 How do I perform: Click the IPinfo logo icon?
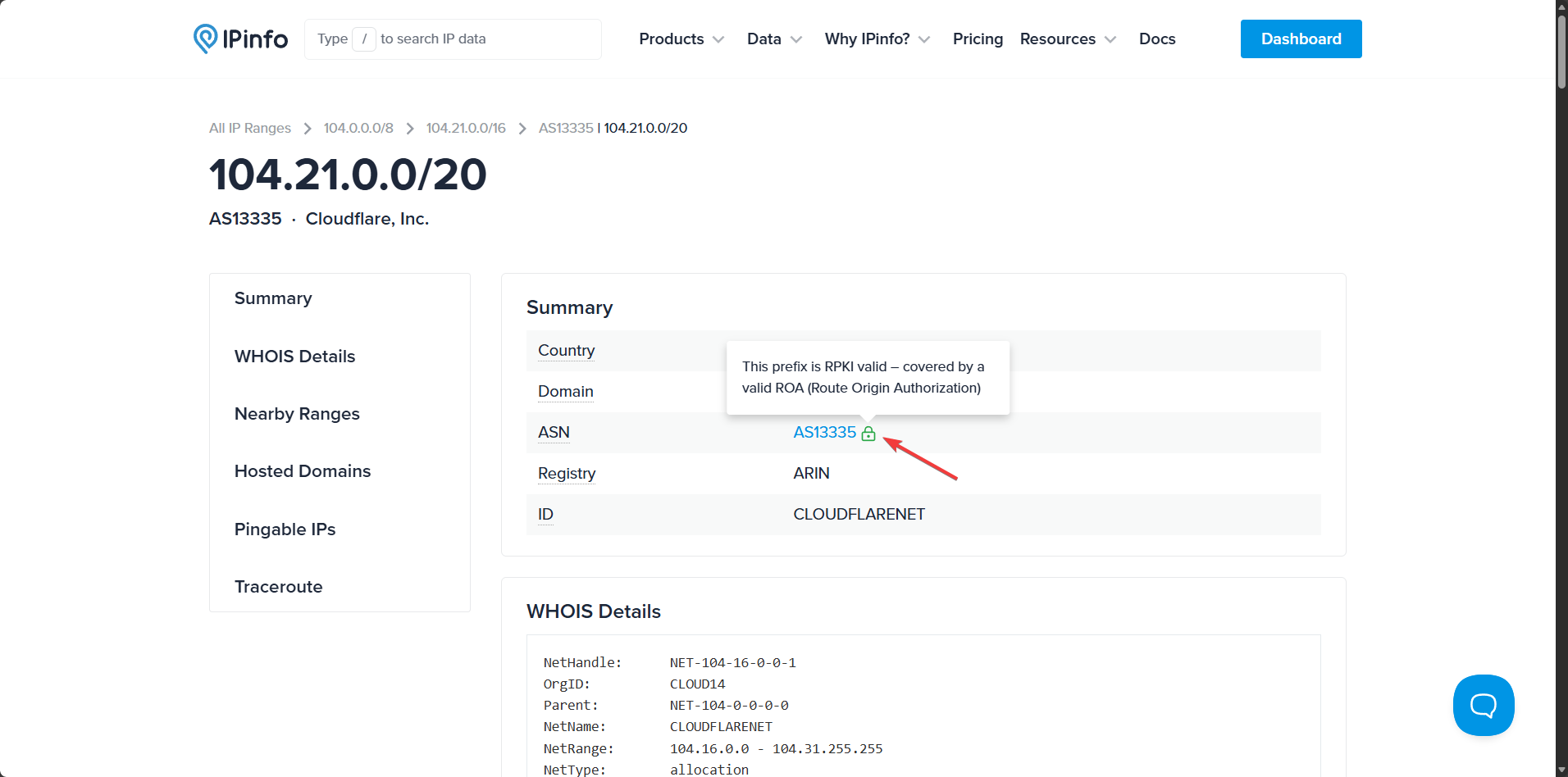point(206,39)
